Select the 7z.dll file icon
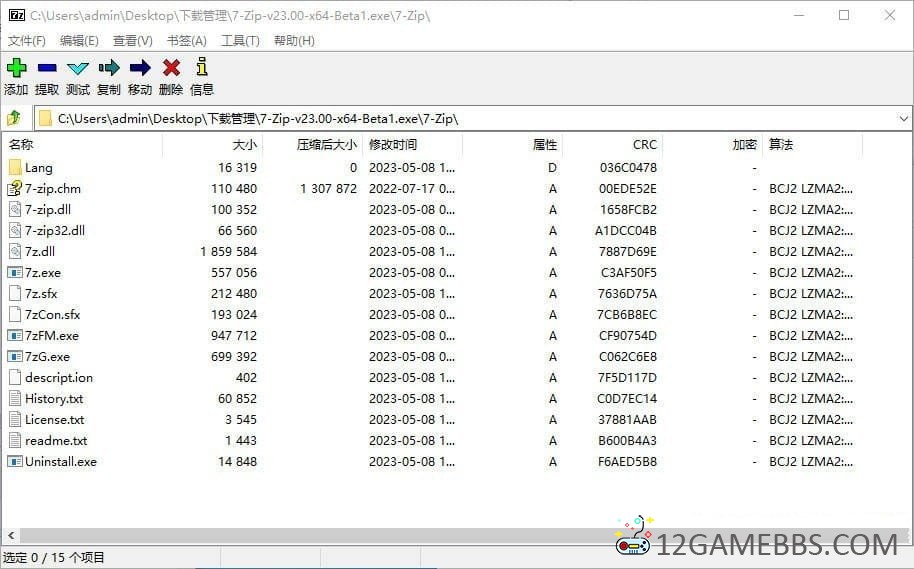Viewport: 914px width, 569px height. (15, 251)
